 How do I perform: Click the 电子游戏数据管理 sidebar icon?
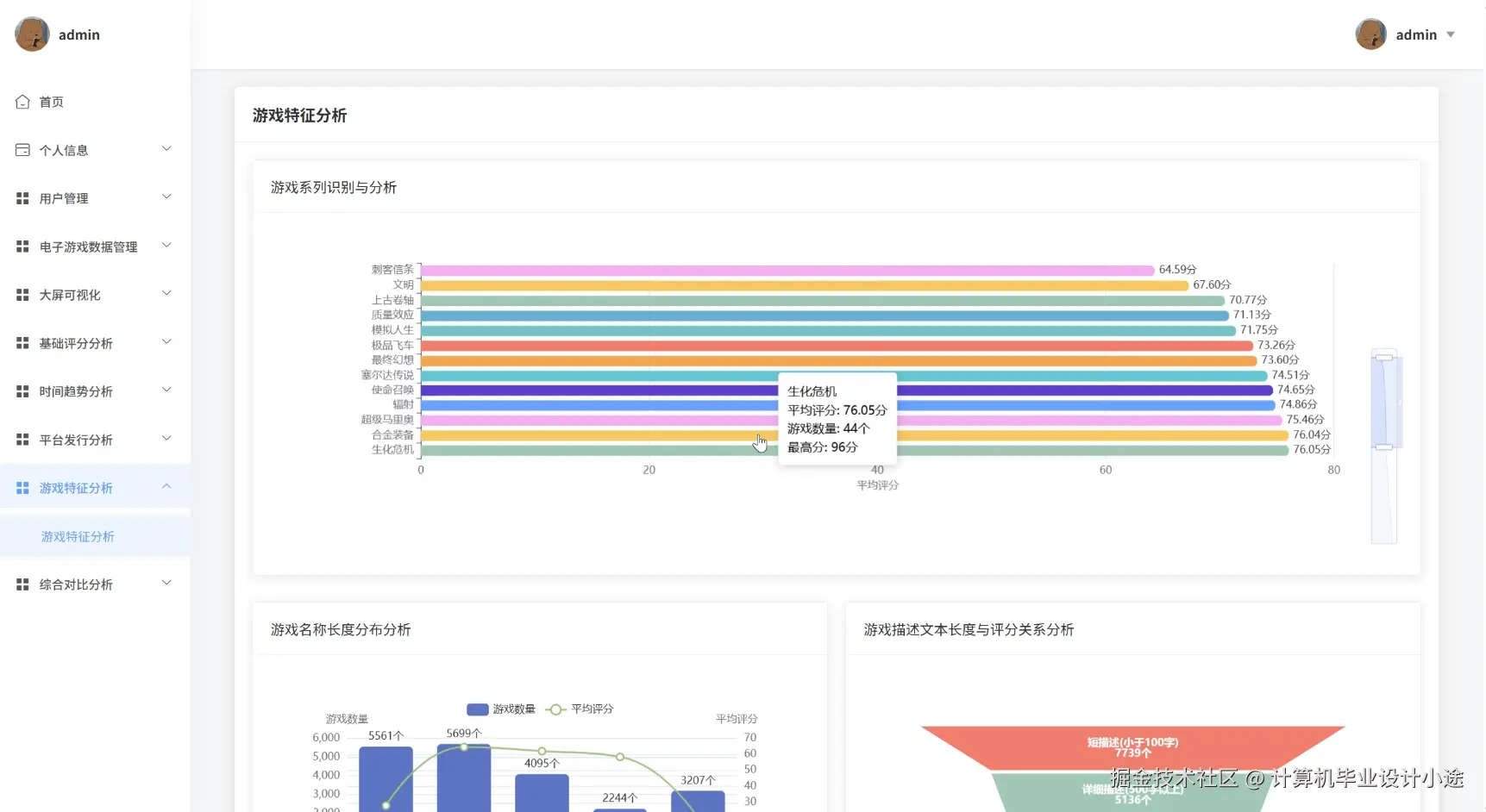coord(23,246)
